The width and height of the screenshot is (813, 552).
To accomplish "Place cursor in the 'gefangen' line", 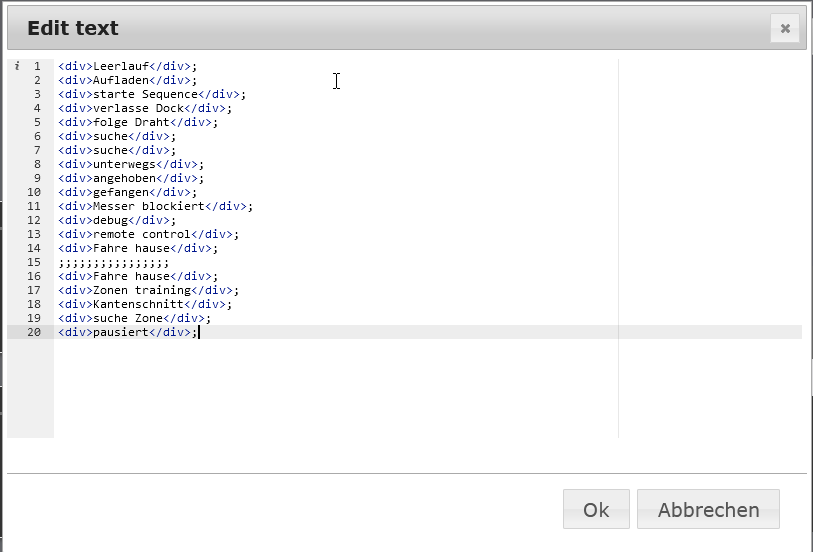I will click(x=122, y=192).
